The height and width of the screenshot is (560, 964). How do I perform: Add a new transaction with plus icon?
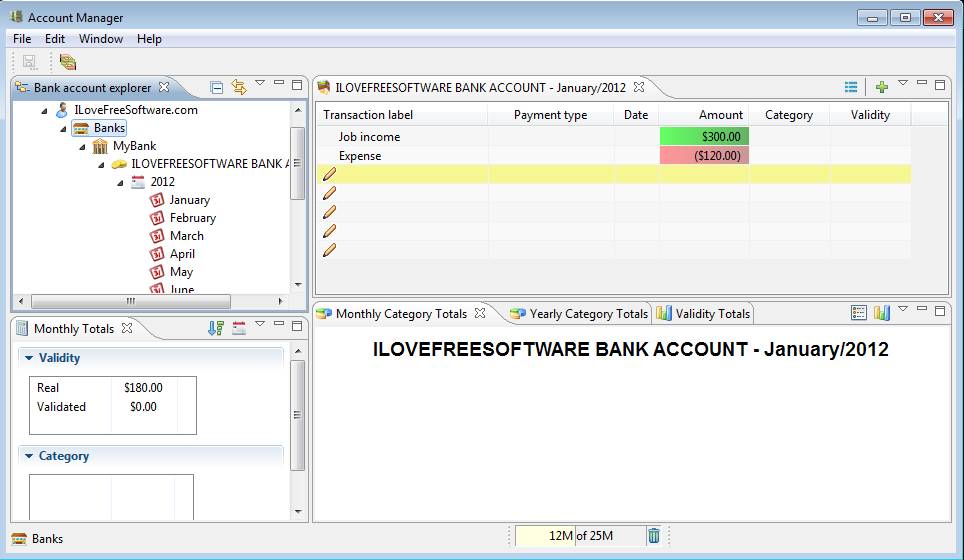click(x=882, y=87)
